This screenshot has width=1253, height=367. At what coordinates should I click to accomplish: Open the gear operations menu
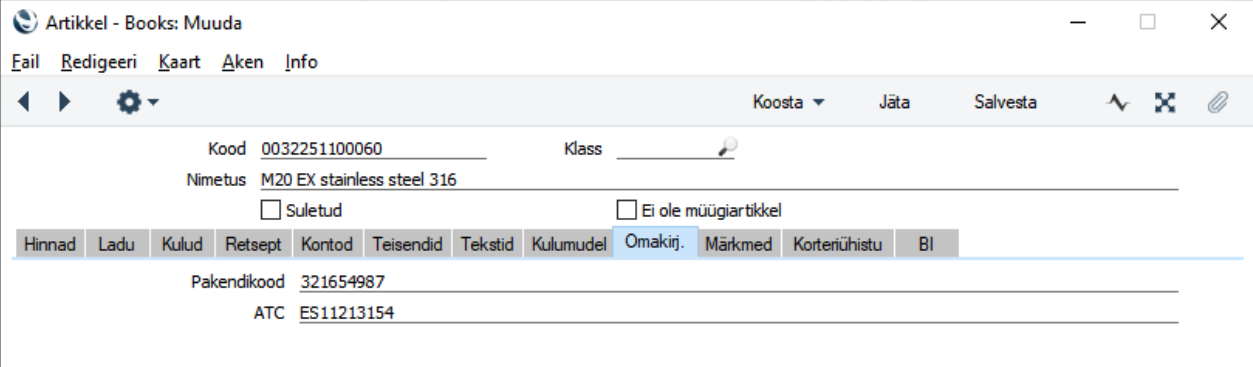[x=138, y=102]
